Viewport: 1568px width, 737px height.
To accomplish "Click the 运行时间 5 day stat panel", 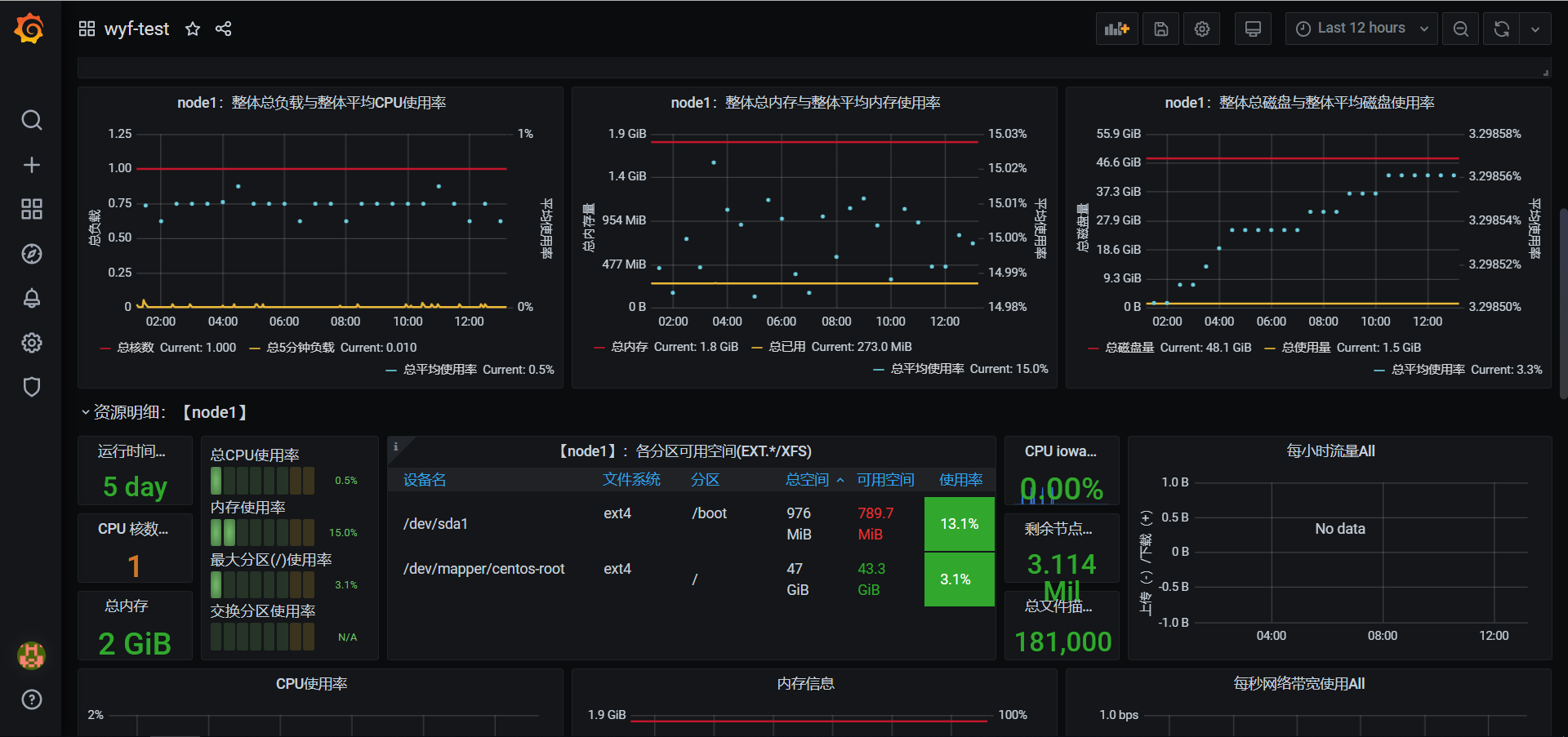I will pyautogui.click(x=135, y=471).
